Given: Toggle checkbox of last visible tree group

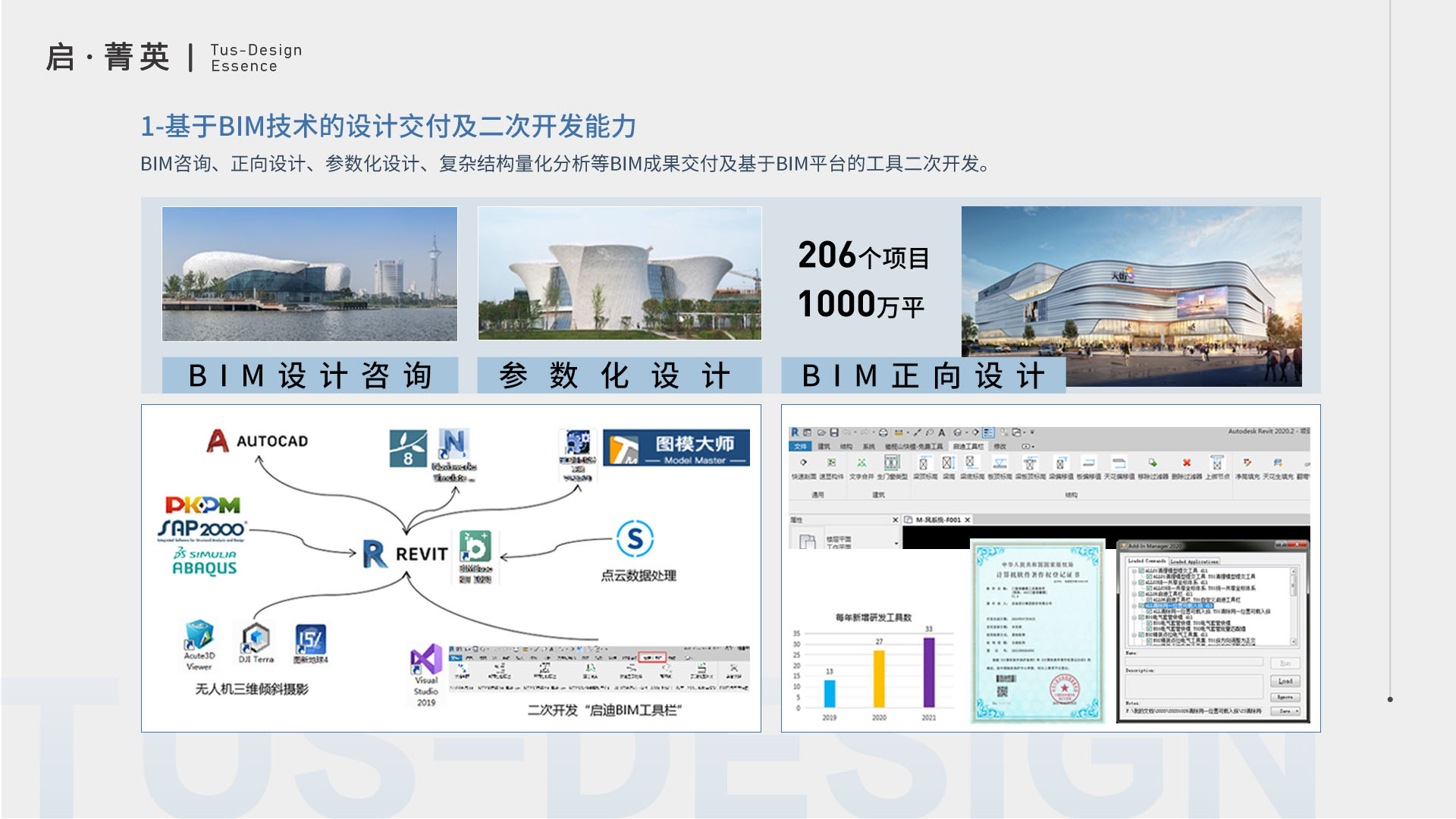Looking at the screenshot, I should tap(1141, 635).
